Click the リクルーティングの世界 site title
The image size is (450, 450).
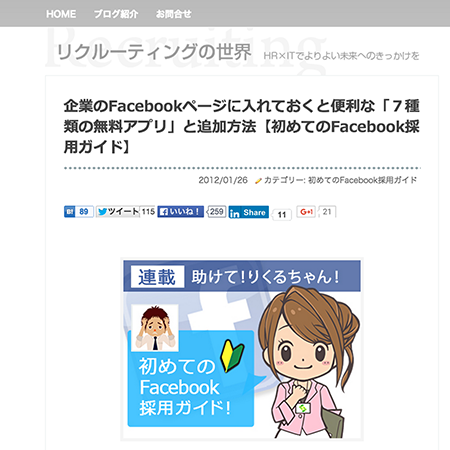pyautogui.click(x=154, y=52)
